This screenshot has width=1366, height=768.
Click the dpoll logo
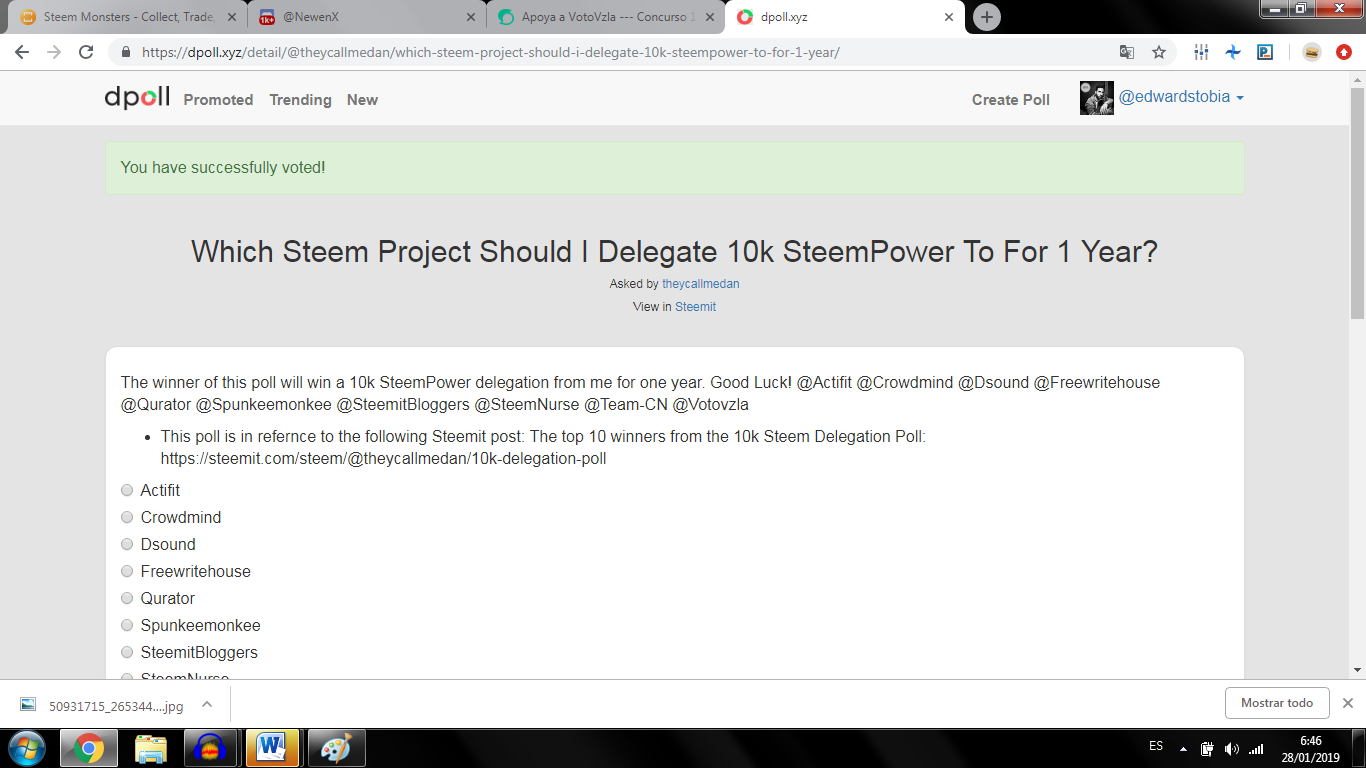137,98
